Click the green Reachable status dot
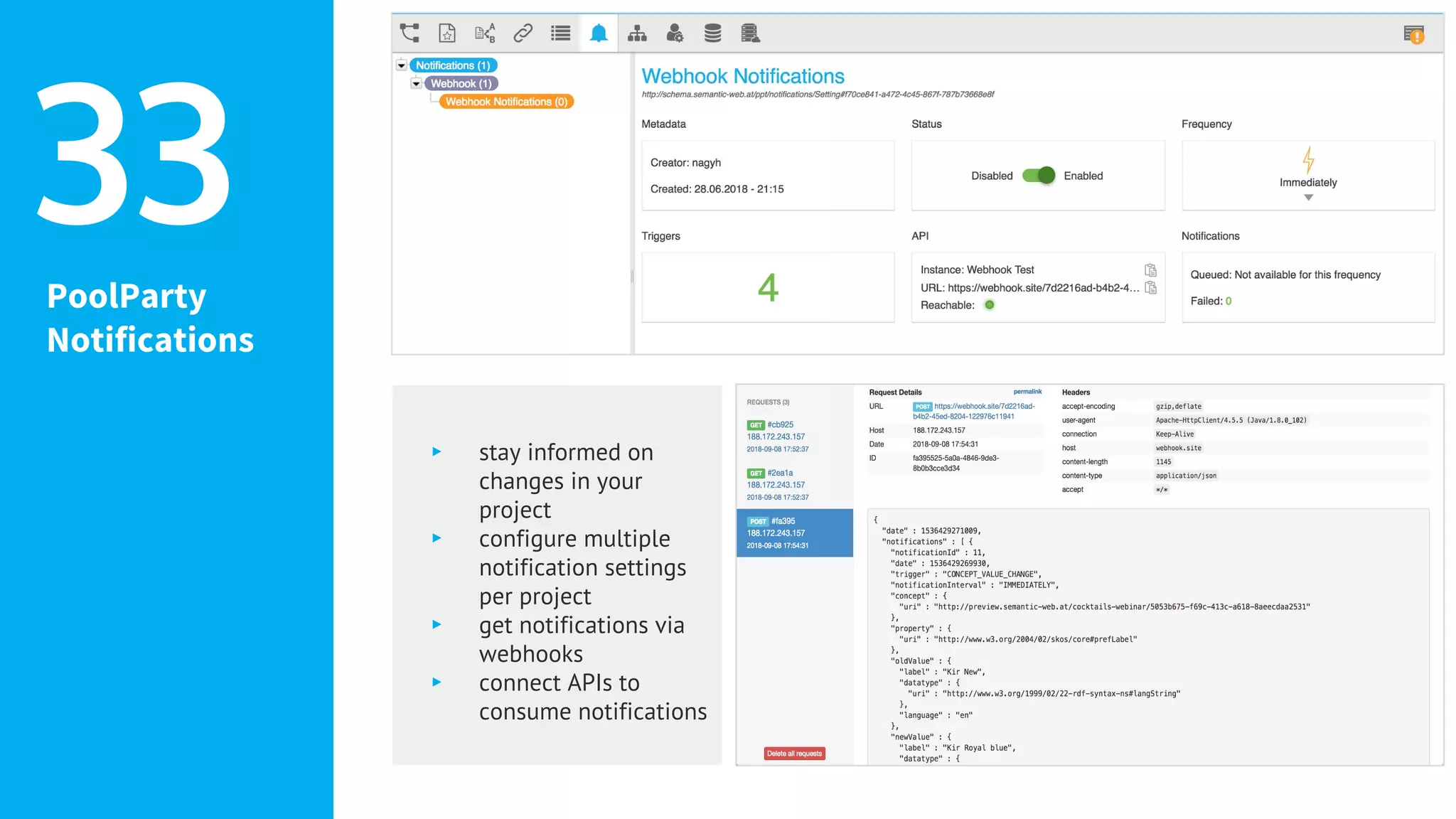Image resolution: width=1456 pixels, height=819 pixels. pos(989,305)
